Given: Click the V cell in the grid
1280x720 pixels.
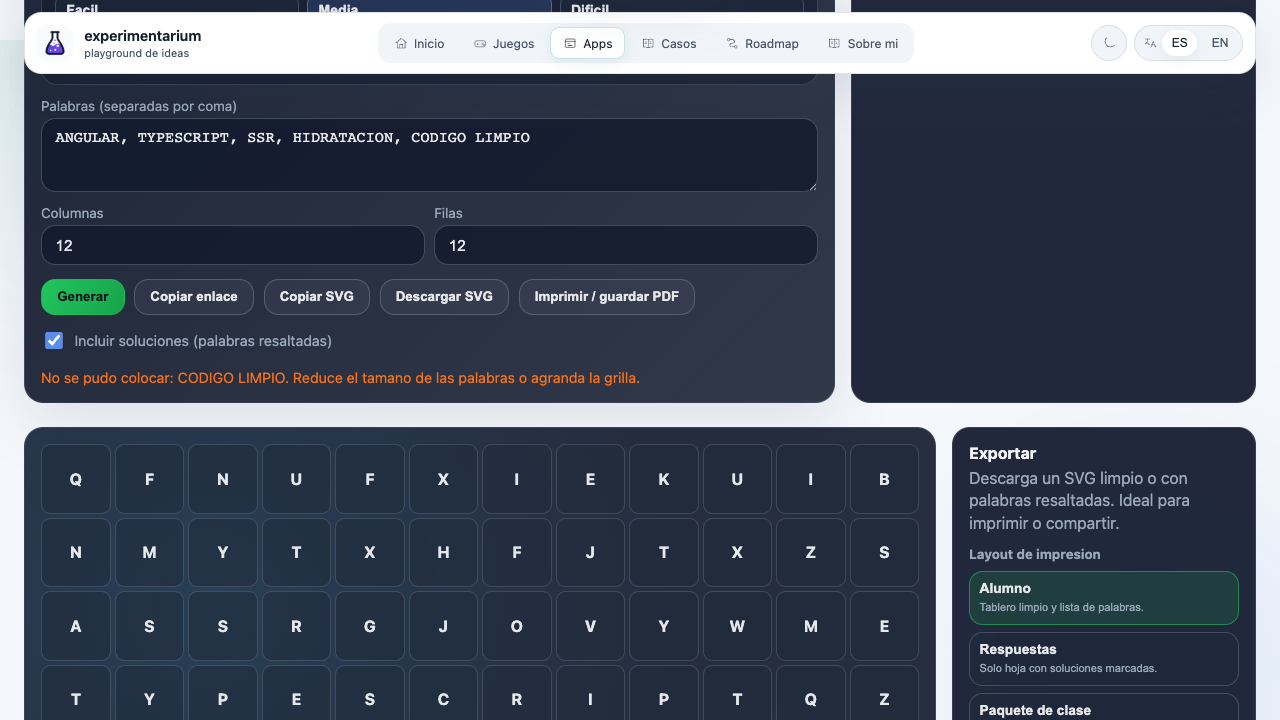Looking at the screenshot, I should (590, 626).
